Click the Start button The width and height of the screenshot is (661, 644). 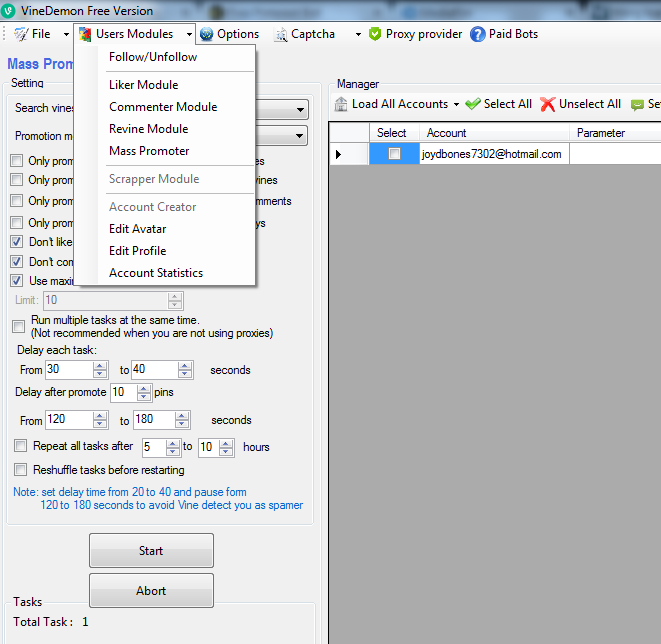pyautogui.click(x=151, y=550)
